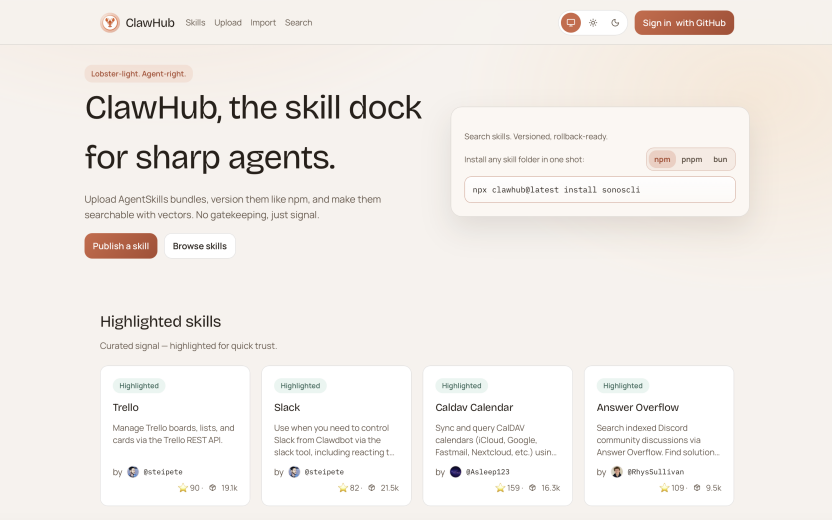Click the Answer Overflow description text

pyautogui.click(x=658, y=440)
